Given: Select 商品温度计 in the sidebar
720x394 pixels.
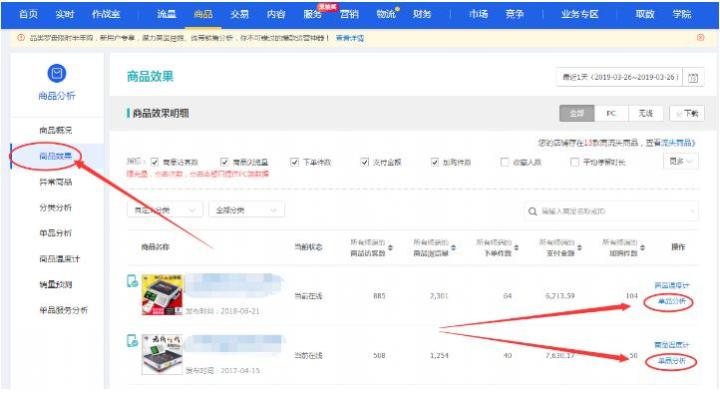Looking at the screenshot, I should click(60, 259).
